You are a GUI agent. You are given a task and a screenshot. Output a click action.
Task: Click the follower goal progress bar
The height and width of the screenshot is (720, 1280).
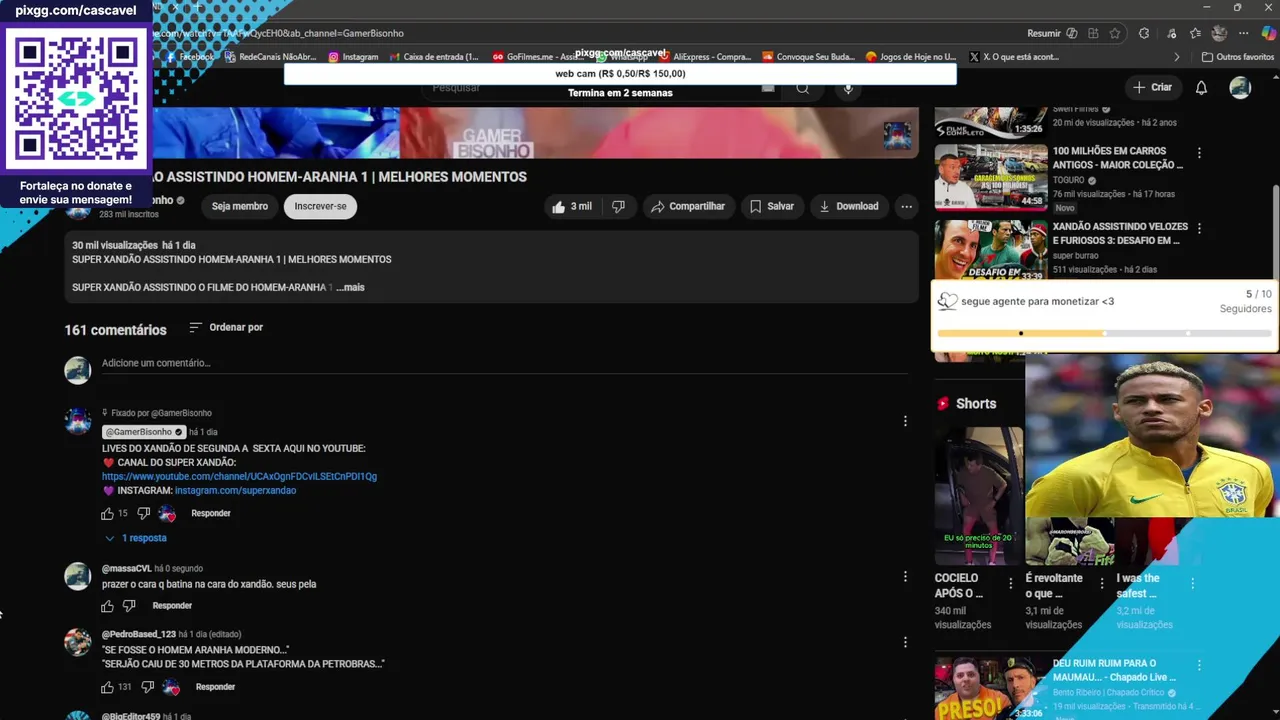click(x=1104, y=333)
